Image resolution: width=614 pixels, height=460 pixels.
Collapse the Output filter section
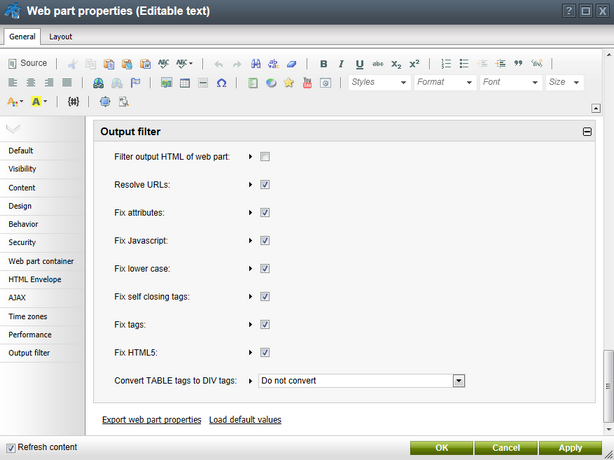tap(587, 132)
